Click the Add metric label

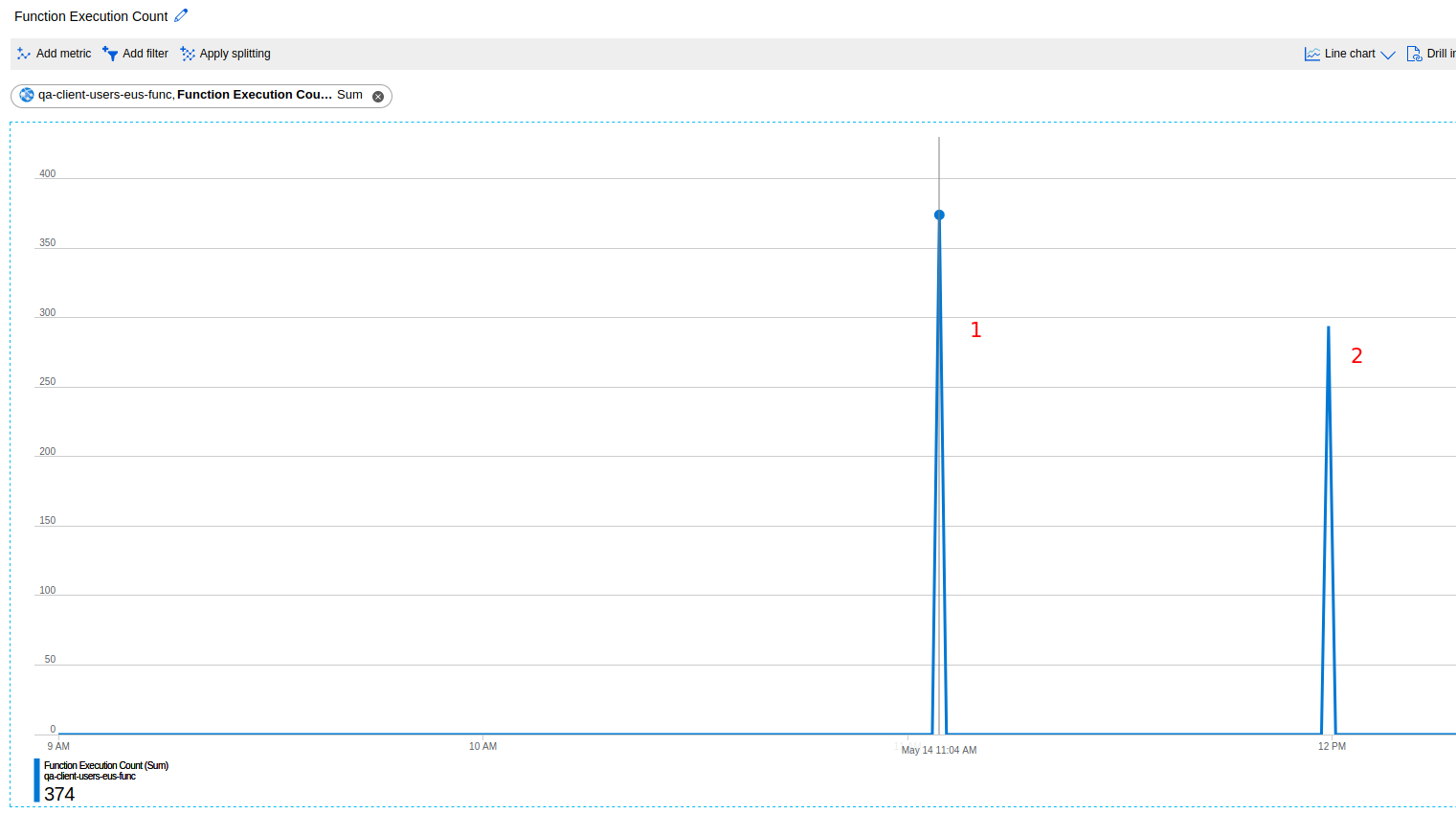65,54
